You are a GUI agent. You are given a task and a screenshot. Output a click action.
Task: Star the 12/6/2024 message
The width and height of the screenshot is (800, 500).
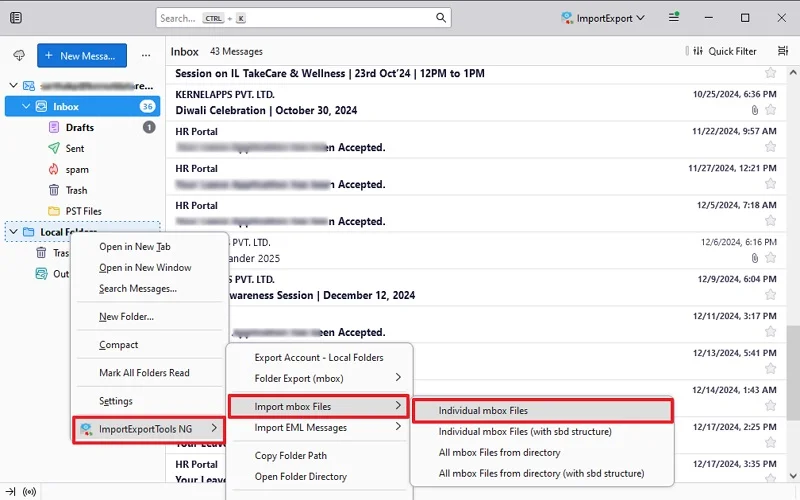[x=770, y=258]
